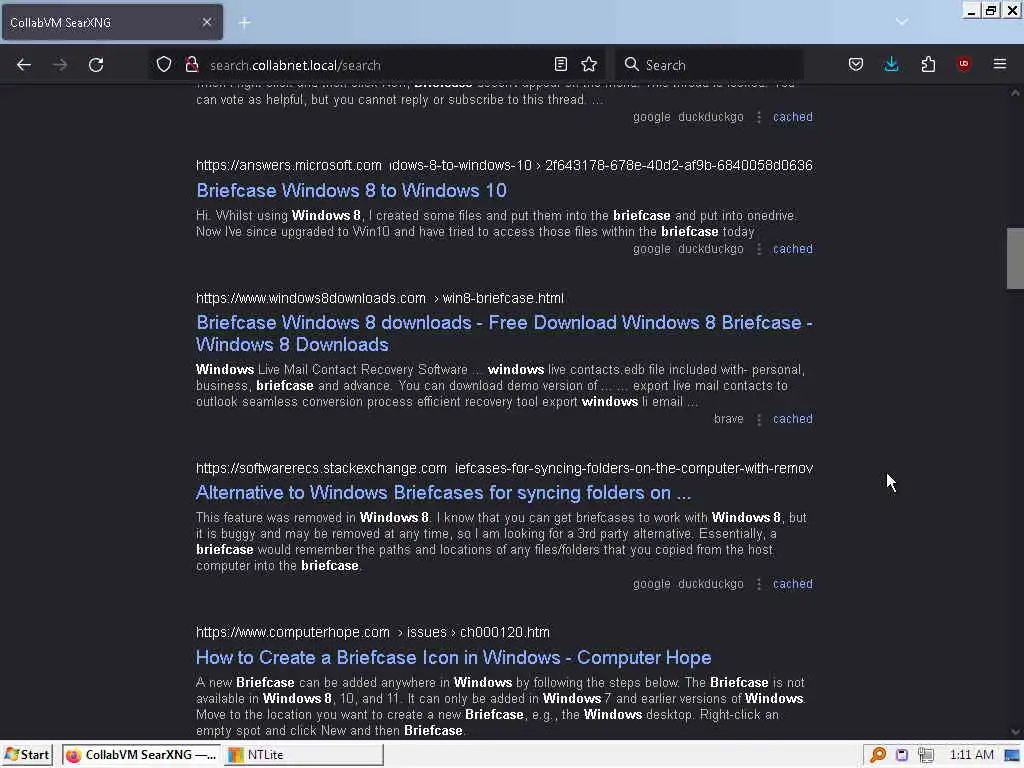Viewport: 1024px width, 768px height.
Task: Click google label under stackexchange result
Action: click(652, 584)
